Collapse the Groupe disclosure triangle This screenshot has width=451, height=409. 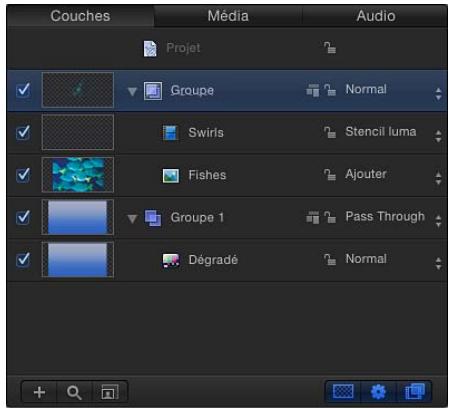tap(132, 91)
